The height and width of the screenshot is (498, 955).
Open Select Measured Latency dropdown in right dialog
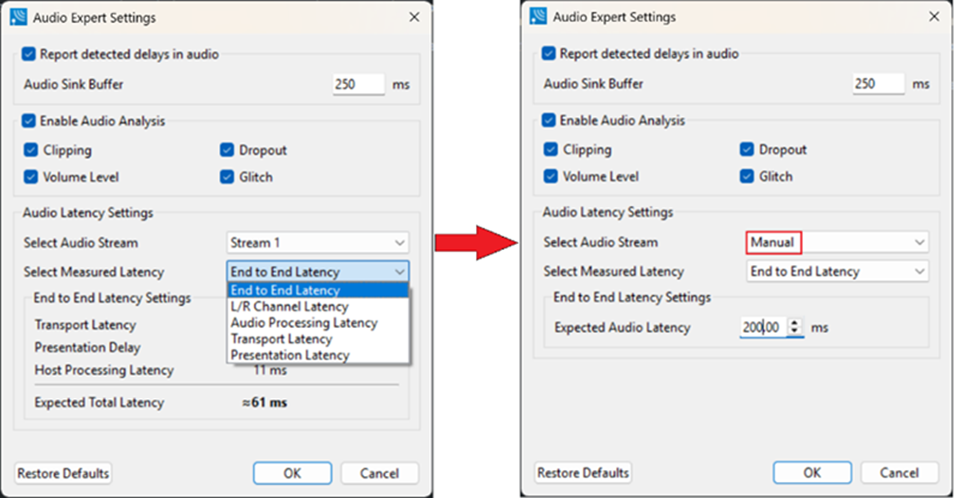[x=837, y=271]
